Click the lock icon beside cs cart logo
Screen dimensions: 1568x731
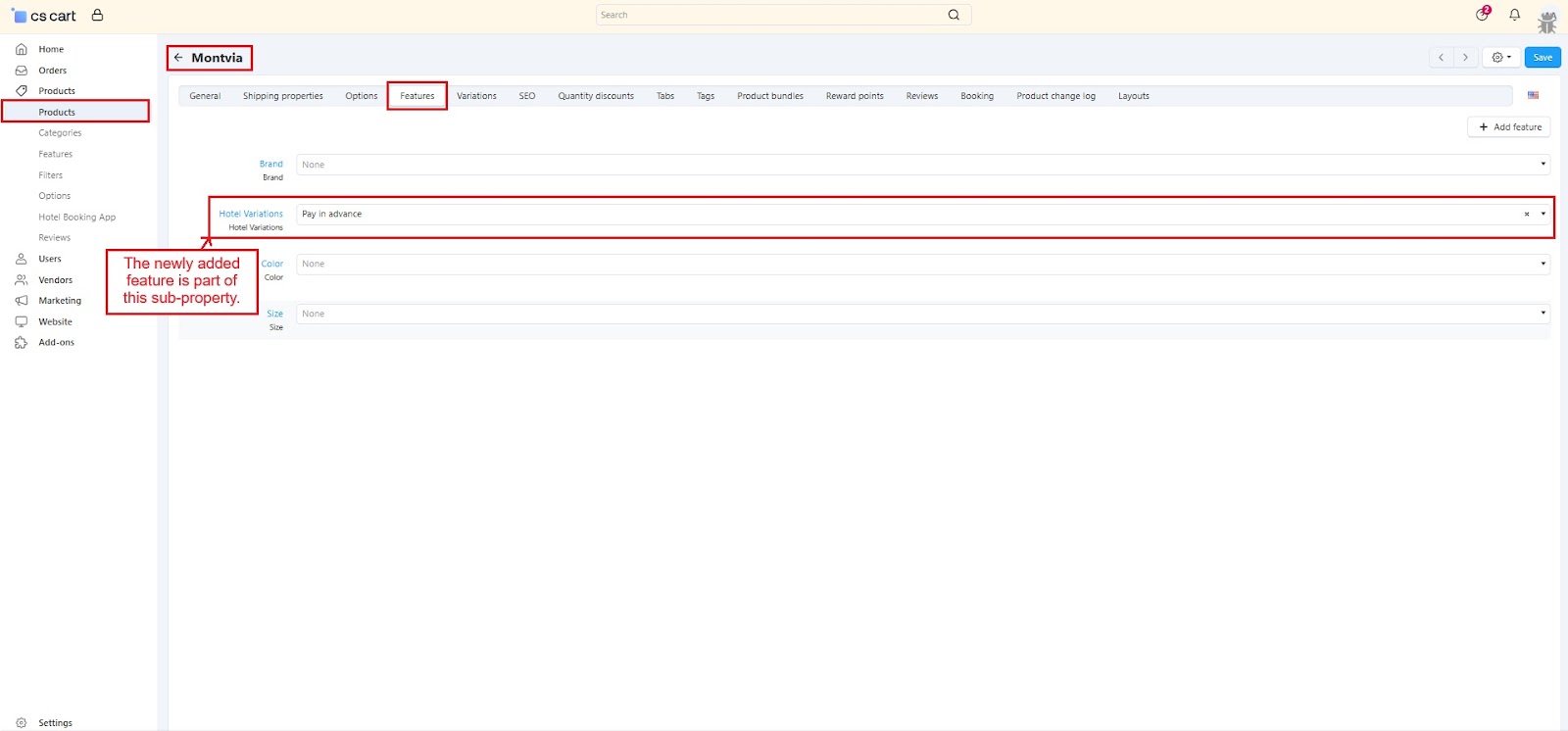[x=97, y=16]
